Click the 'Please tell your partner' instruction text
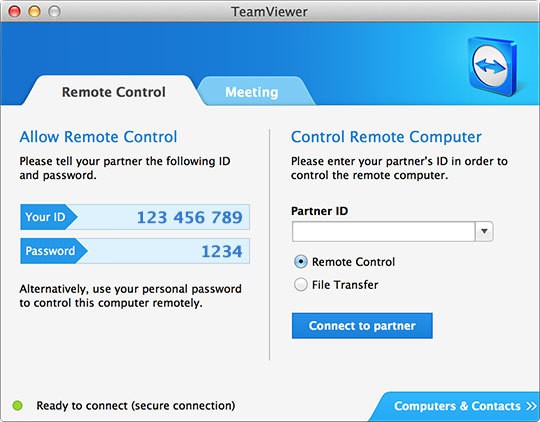 point(125,168)
